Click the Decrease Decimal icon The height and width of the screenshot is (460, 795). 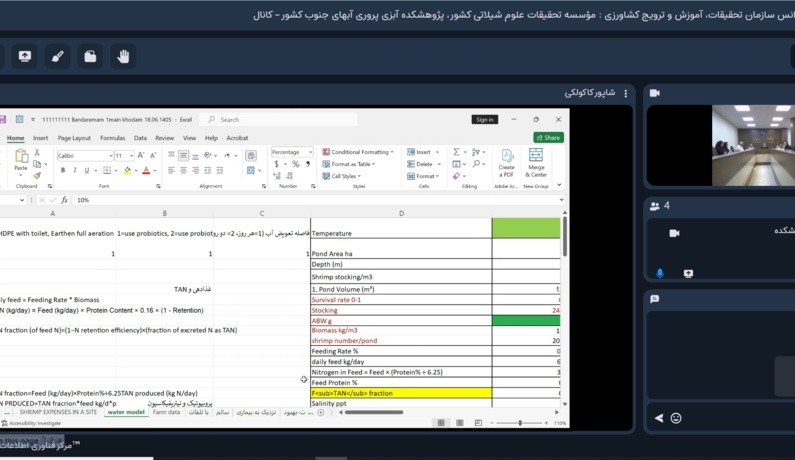[x=289, y=176]
